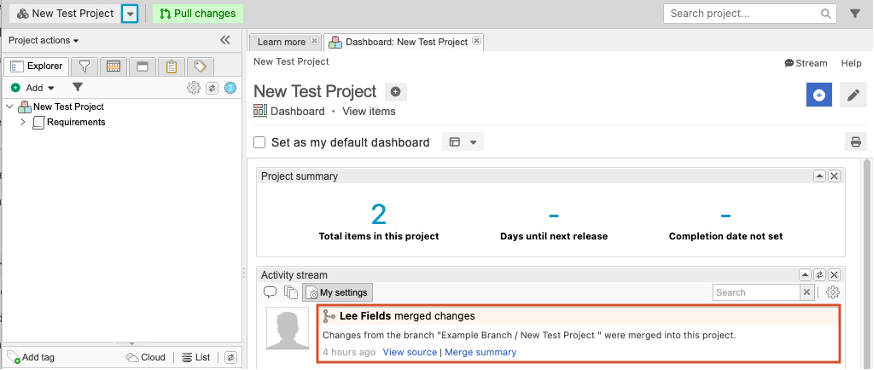This screenshot has height=370, width=874.
Task: Toggle the My settings button
Action: coord(338,293)
